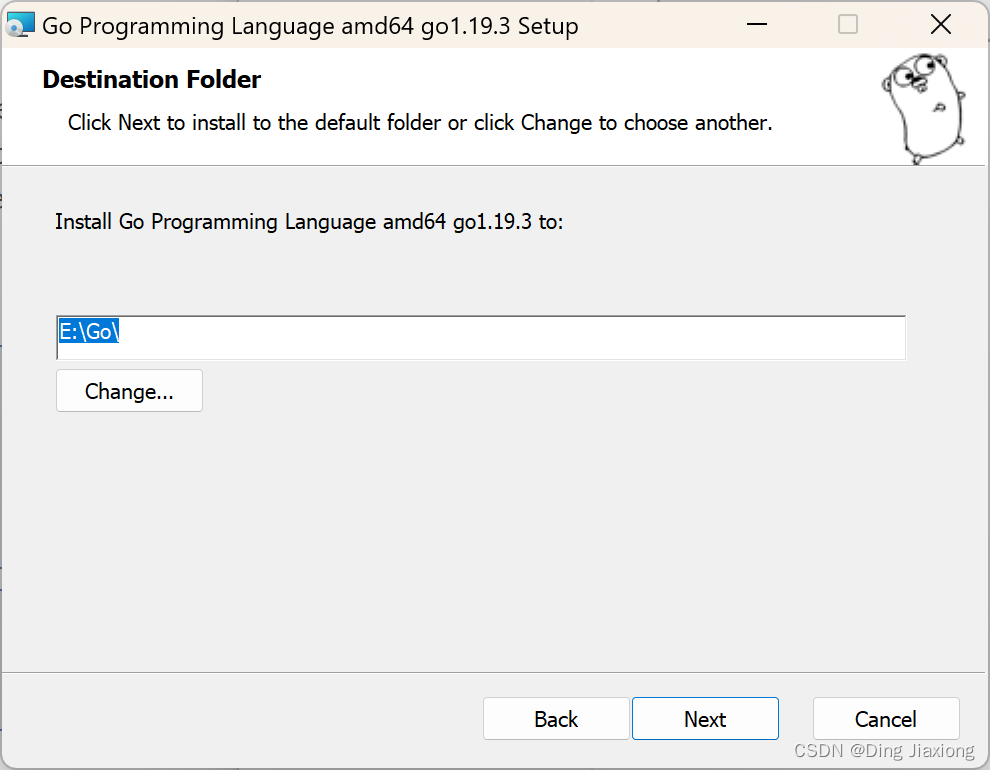Click the installer icon in the title bar
The image size is (990, 770).
(x=20, y=25)
